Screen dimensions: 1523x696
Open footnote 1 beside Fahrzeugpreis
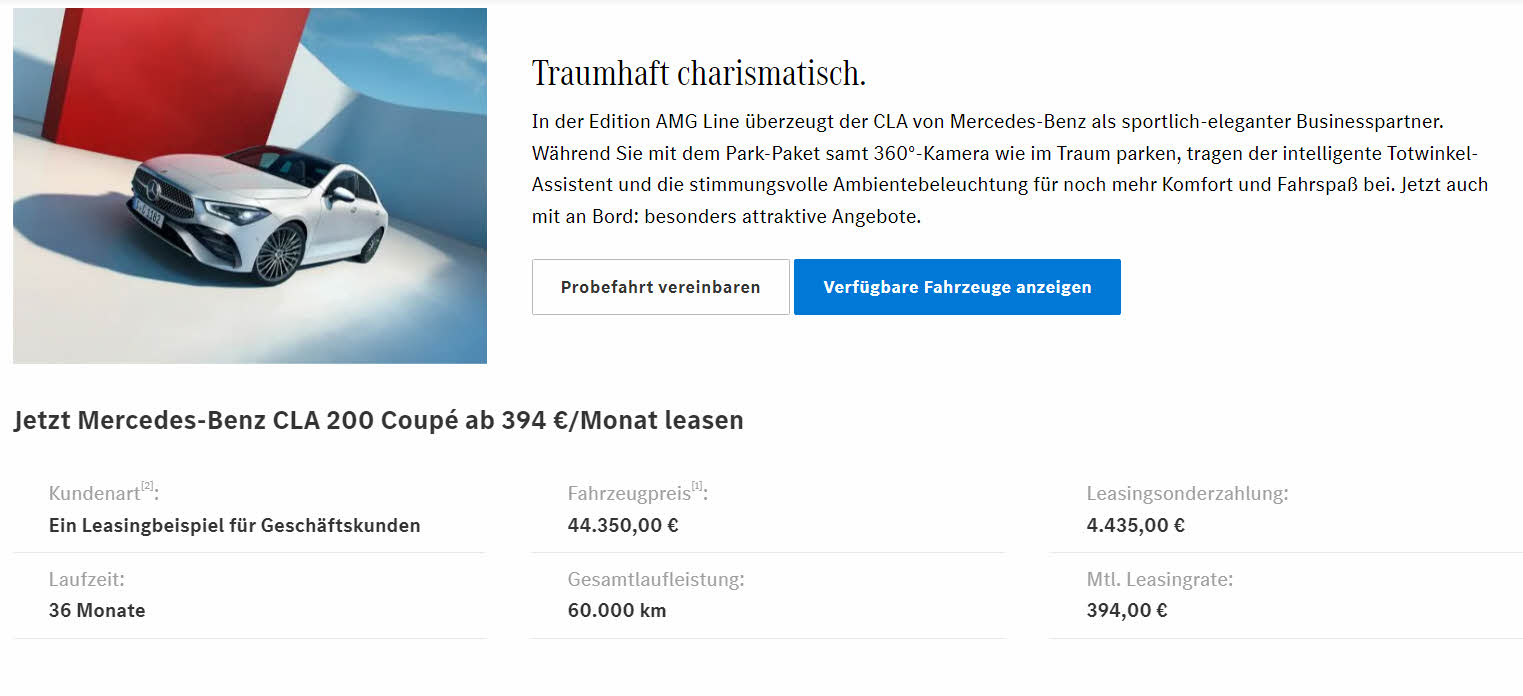(698, 486)
